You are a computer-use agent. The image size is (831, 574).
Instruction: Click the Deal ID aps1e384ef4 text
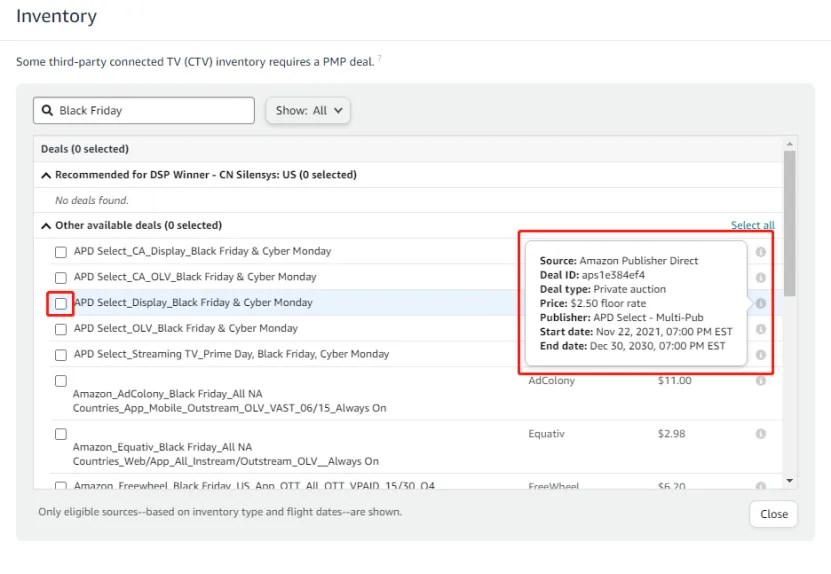pyautogui.click(x=592, y=275)
